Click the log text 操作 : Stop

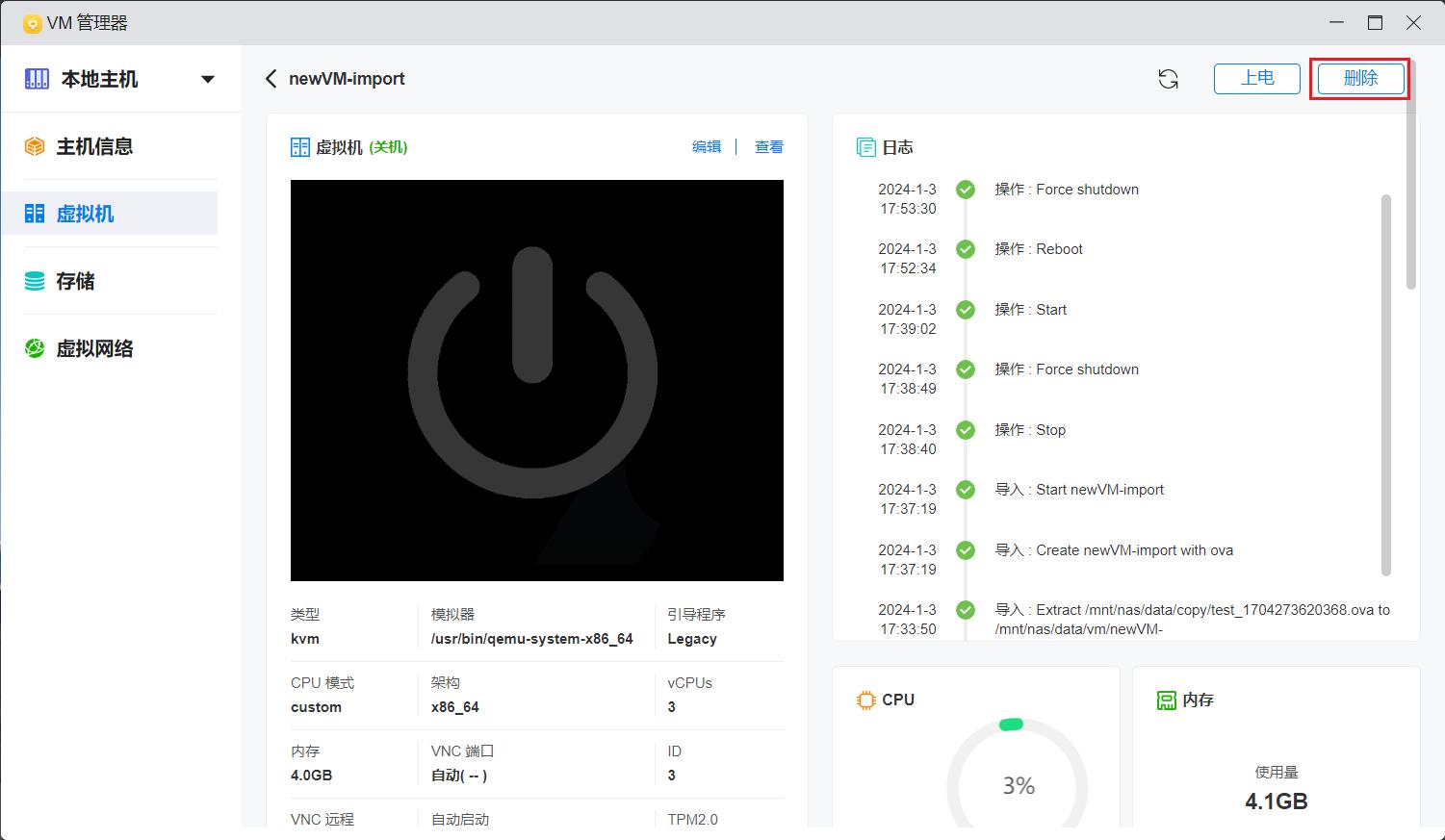pyautogui.click(x=1030, y=430)
